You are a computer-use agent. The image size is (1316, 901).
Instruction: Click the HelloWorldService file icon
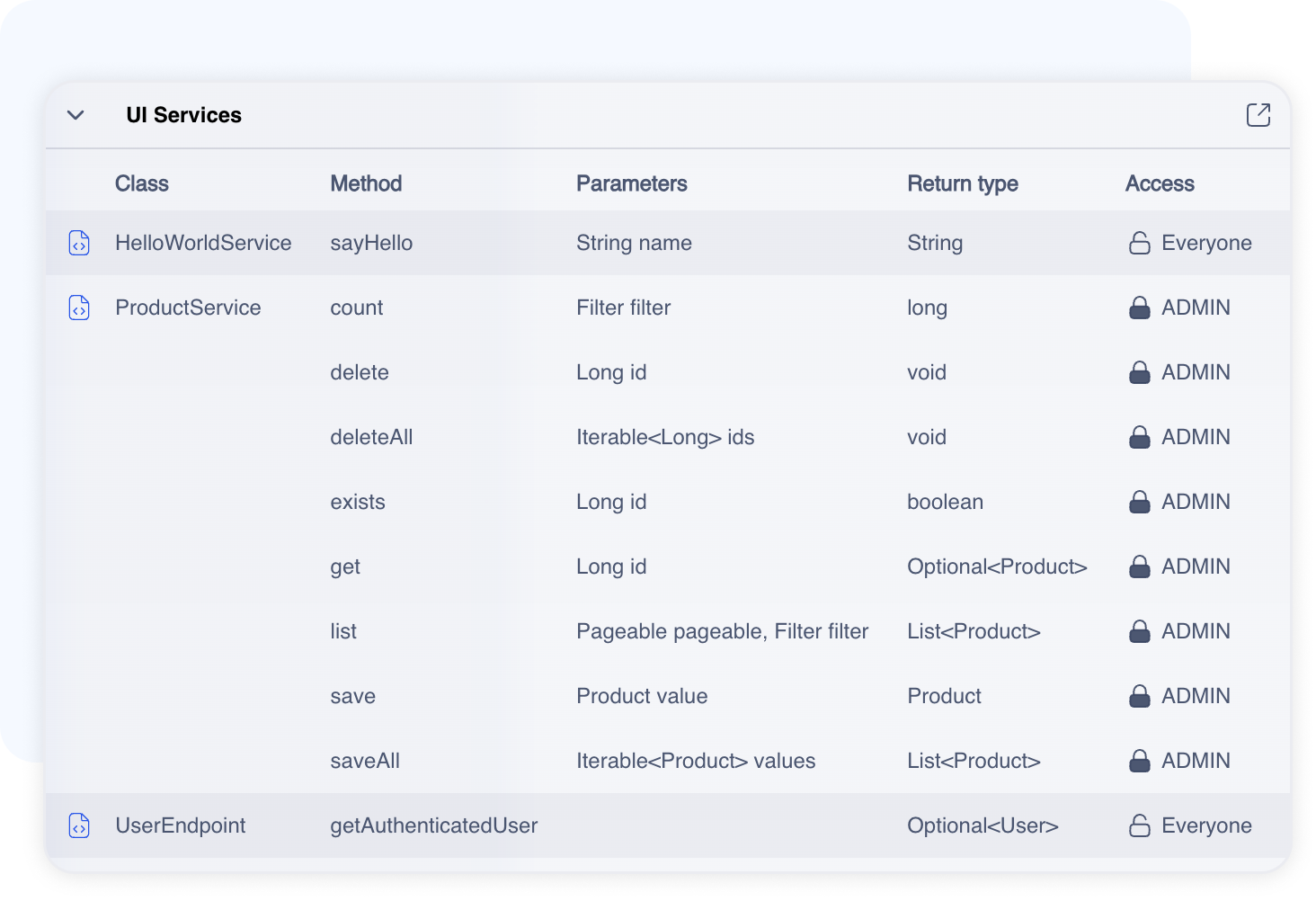tap(79, 243)
